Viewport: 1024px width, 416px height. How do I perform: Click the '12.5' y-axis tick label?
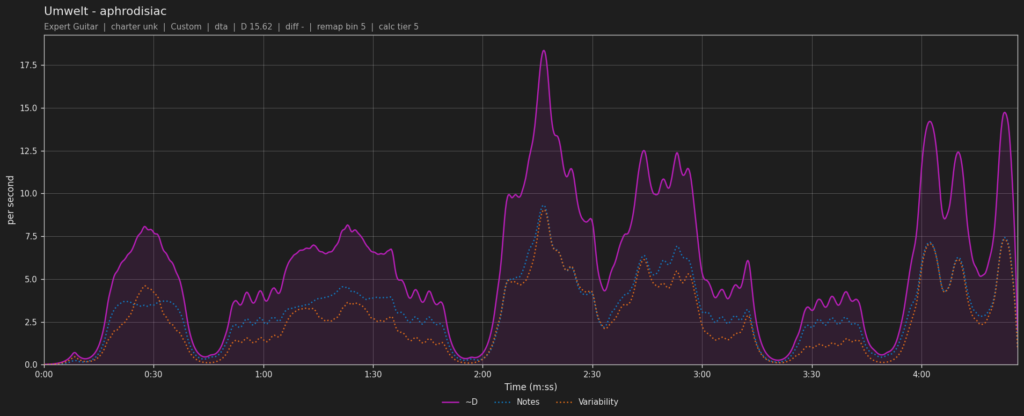coord(30,151)
